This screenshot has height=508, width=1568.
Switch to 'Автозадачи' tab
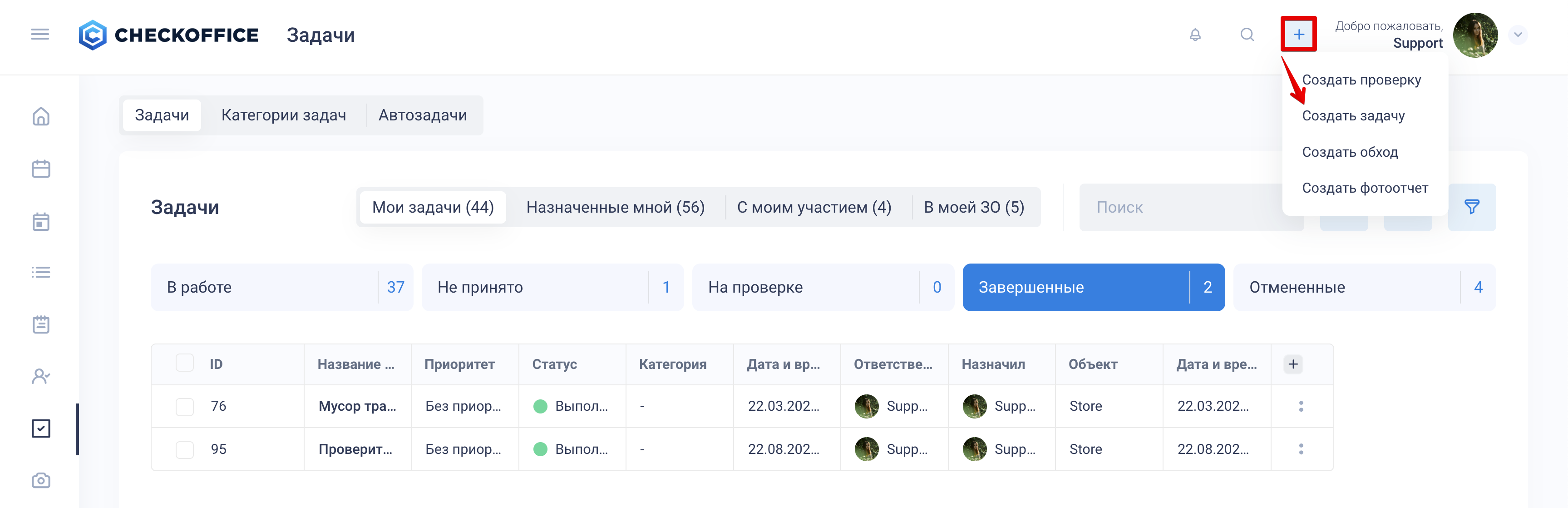click(x=423, y=115)
